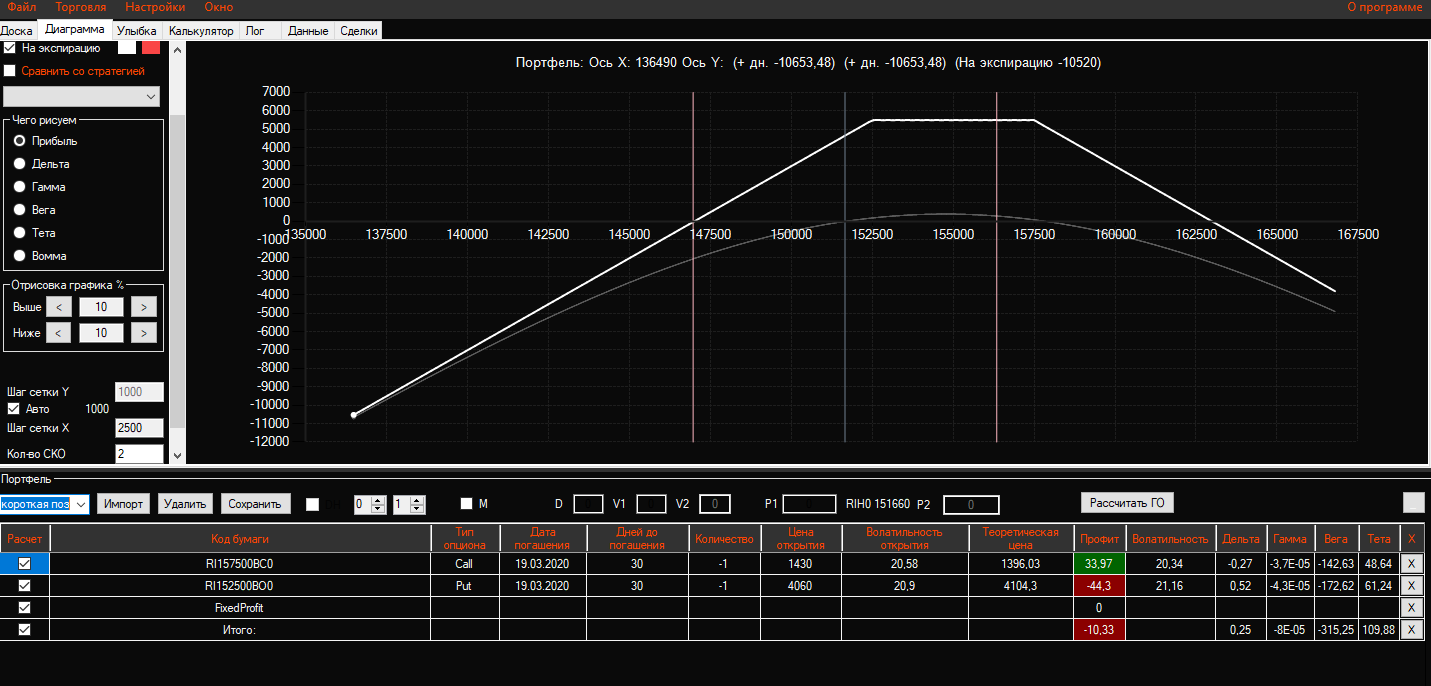Click the left panel vertical scrollbar thumb
Screen dimensions: 1431x686
178,270
